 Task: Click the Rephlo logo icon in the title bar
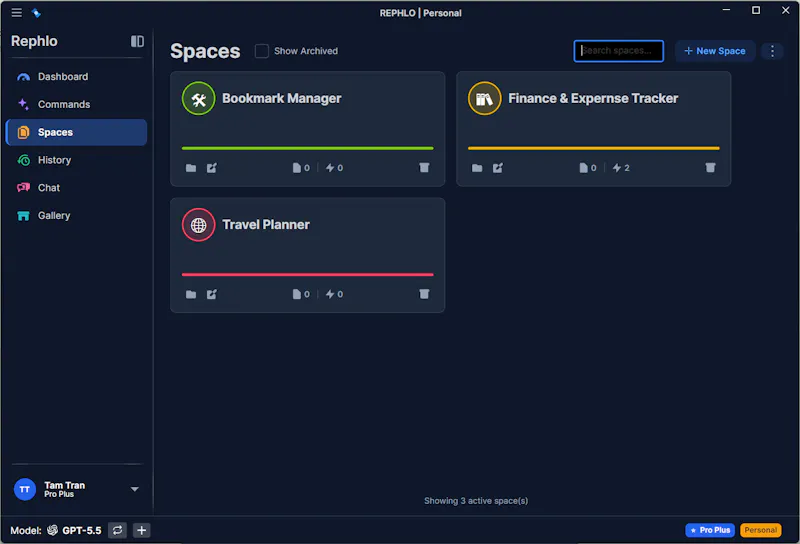36,13
